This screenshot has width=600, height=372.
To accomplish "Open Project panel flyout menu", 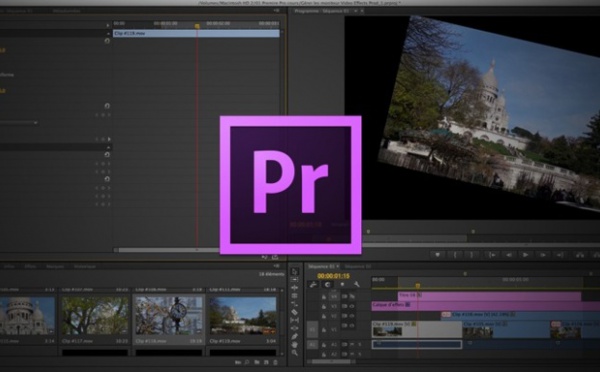I will click(x=277, y=266).
